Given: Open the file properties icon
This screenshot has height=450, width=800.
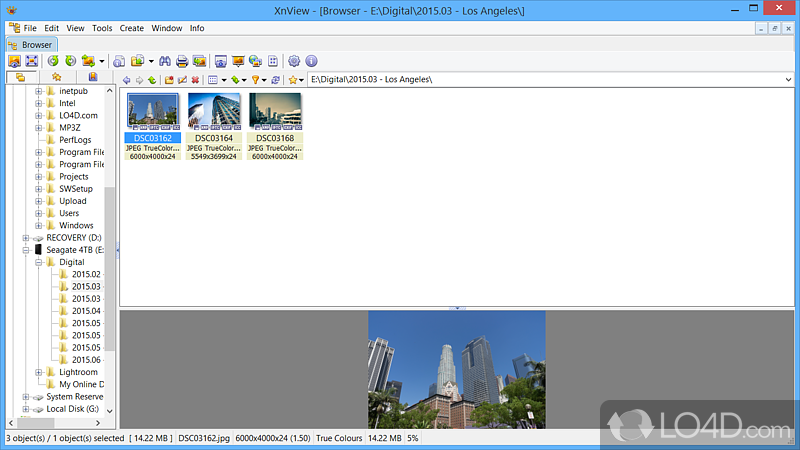Looking at the screenshot, I should pyautogui.click(x=119, y=61).
